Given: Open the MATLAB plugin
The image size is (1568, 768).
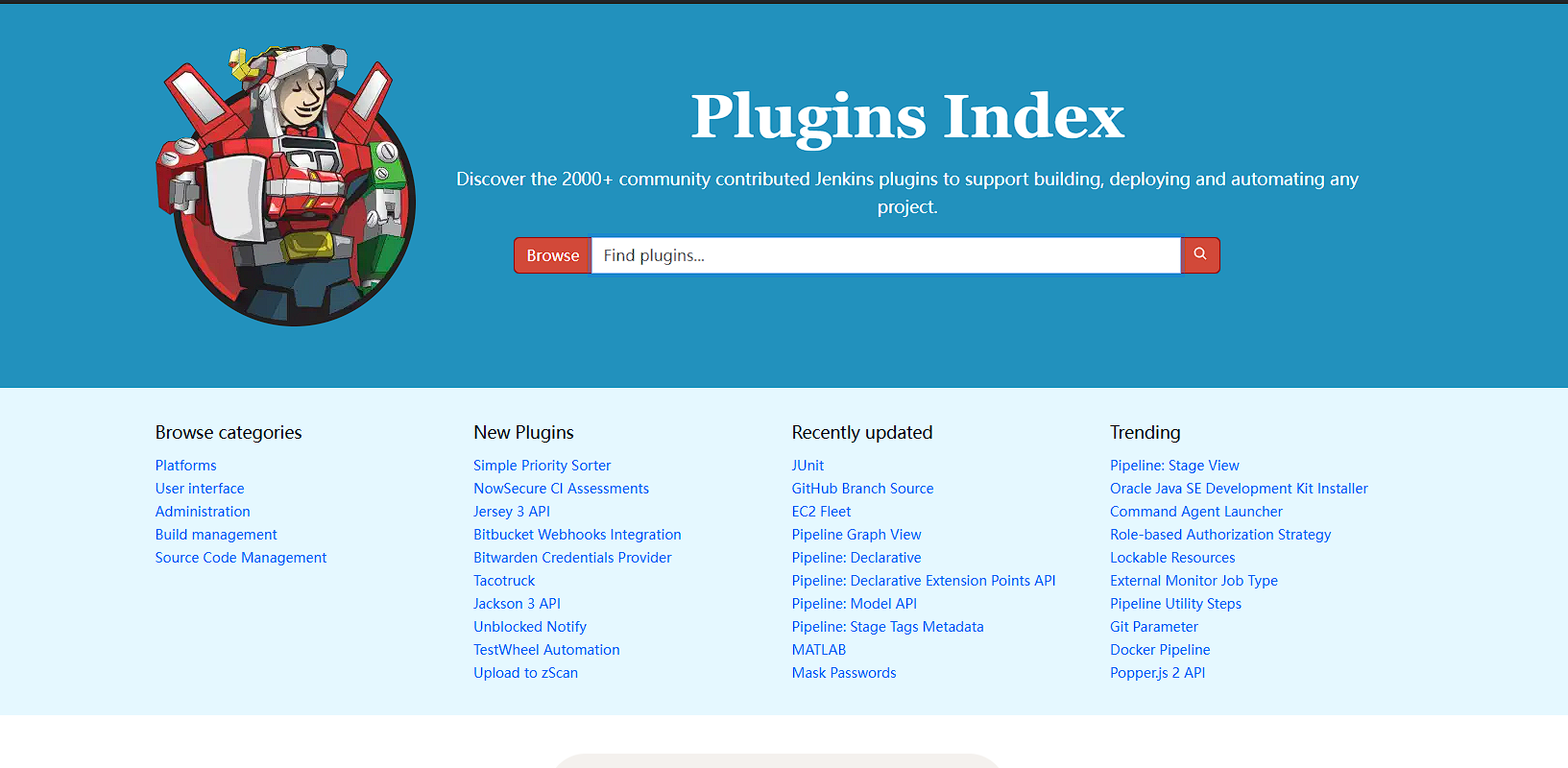Looking at the screenshot, I should [819, 650].
